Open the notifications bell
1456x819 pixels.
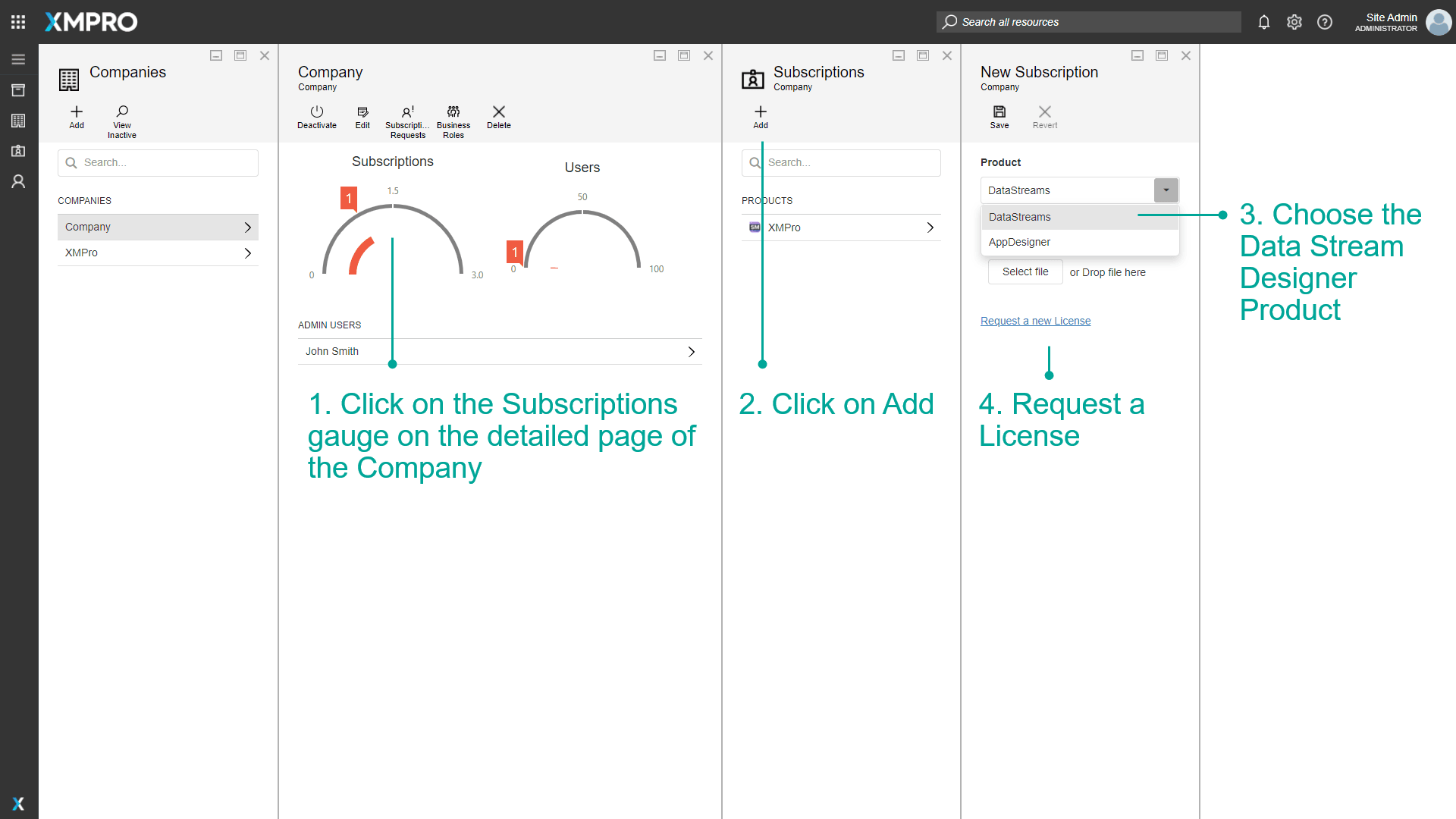[1263, 22]
